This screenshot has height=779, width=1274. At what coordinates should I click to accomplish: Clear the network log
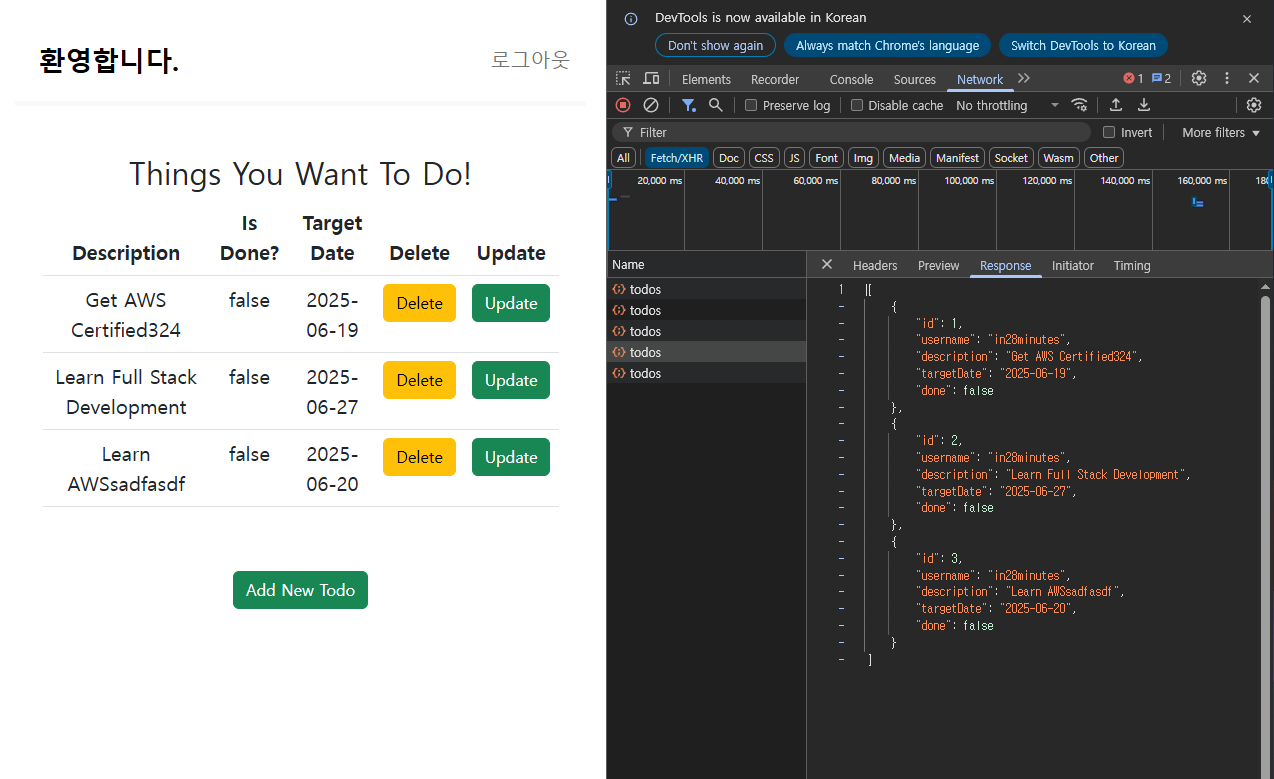(x=651, y=105)
